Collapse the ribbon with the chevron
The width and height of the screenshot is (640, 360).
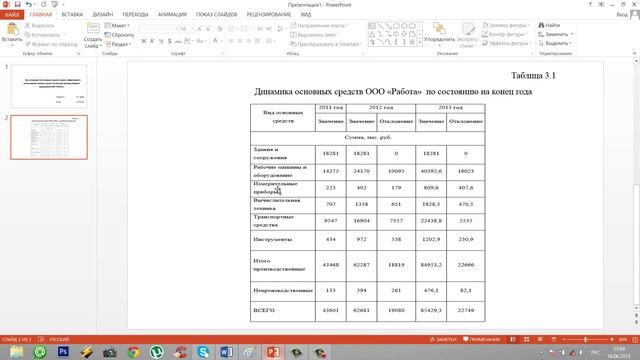coord(634,53)
